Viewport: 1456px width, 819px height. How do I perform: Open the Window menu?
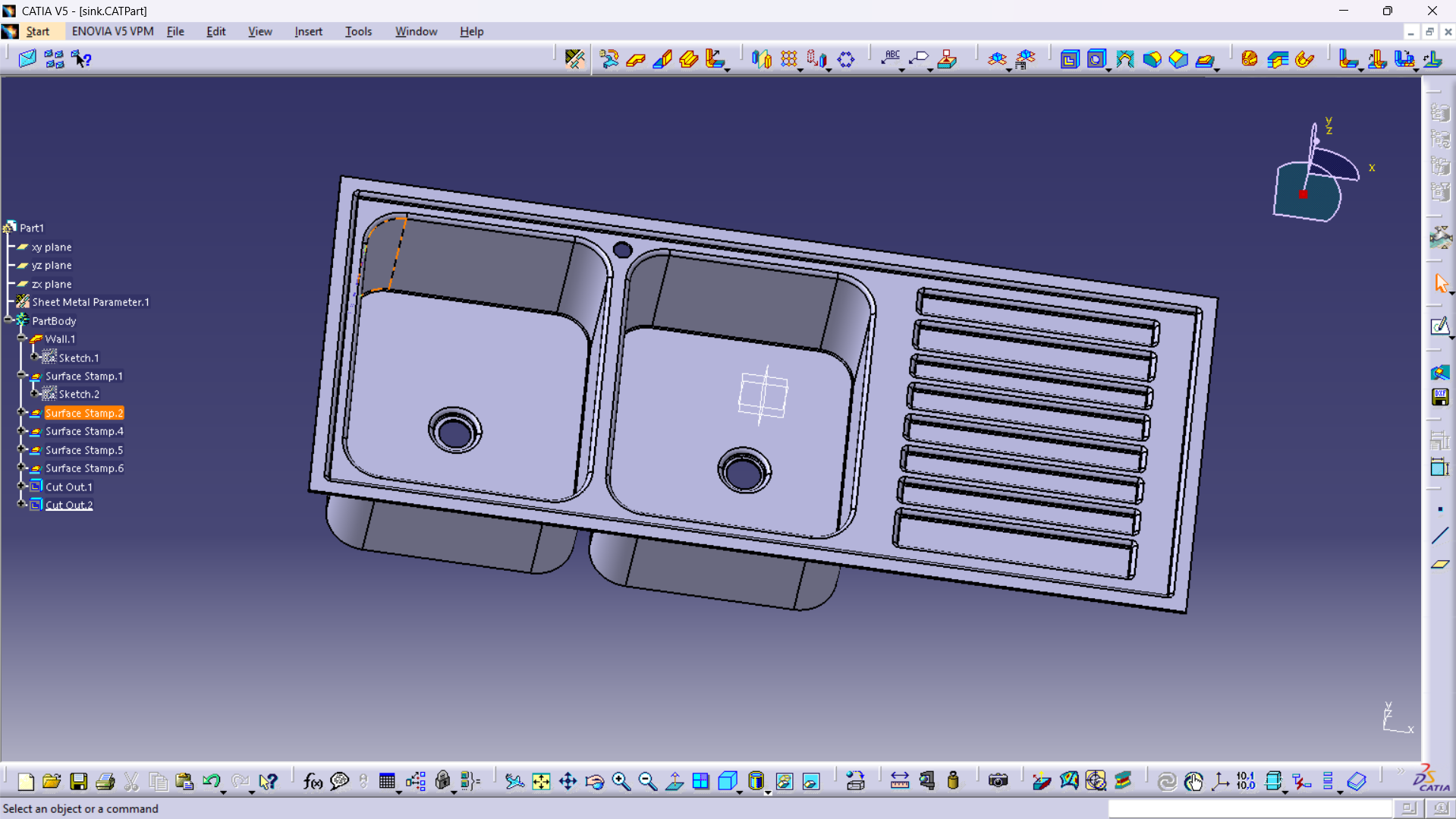pos(416,31)
